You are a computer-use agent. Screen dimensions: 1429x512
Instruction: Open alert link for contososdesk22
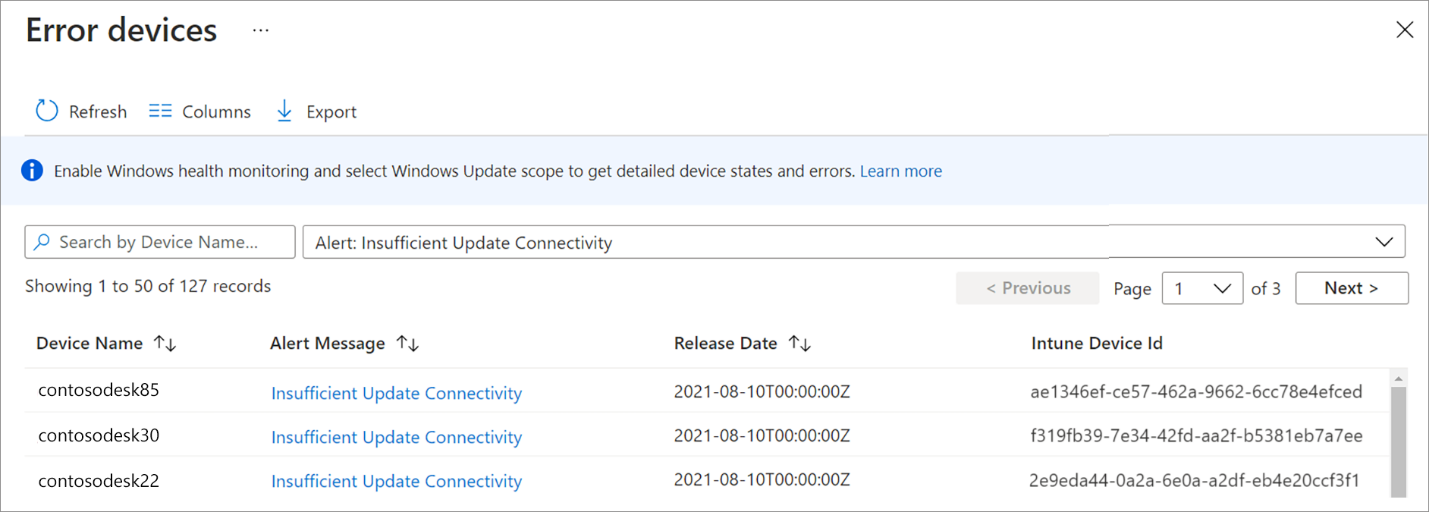click(396, 481)
